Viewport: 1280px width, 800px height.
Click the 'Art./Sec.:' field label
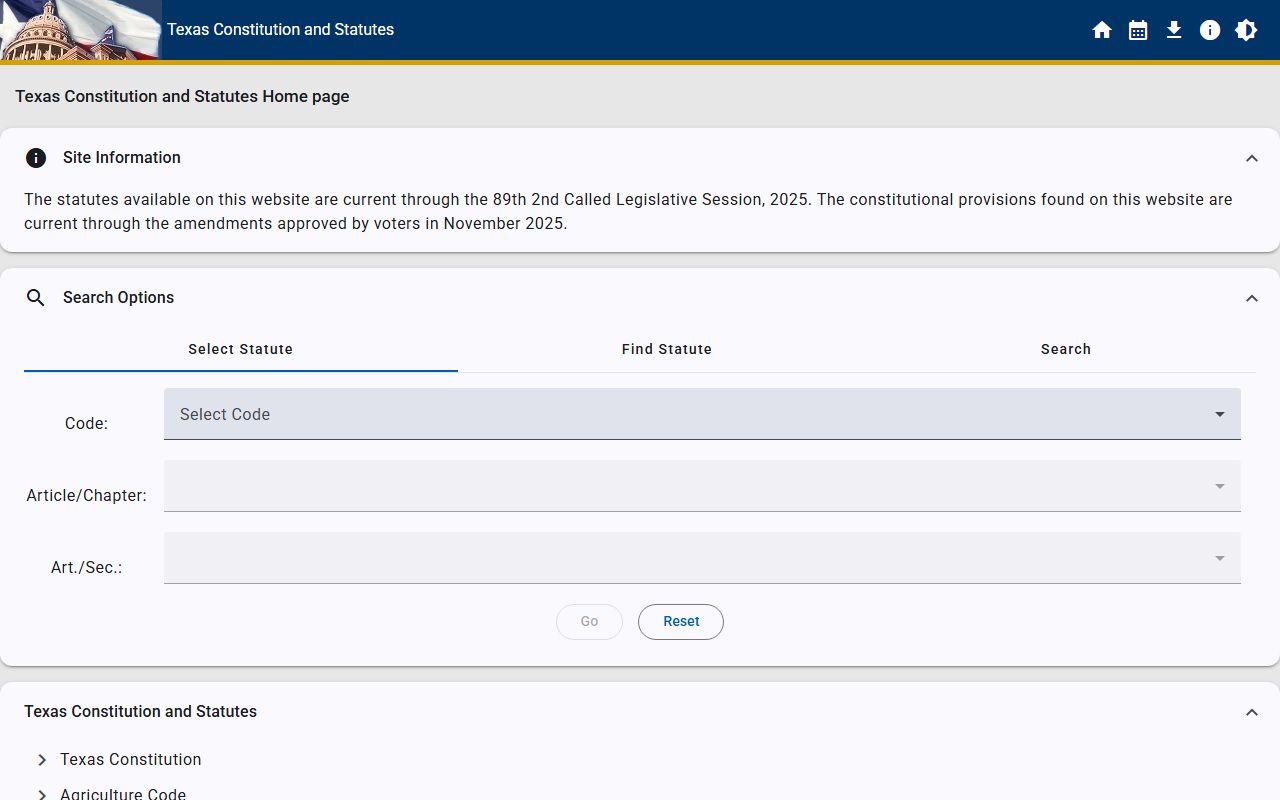pos(86,567)
